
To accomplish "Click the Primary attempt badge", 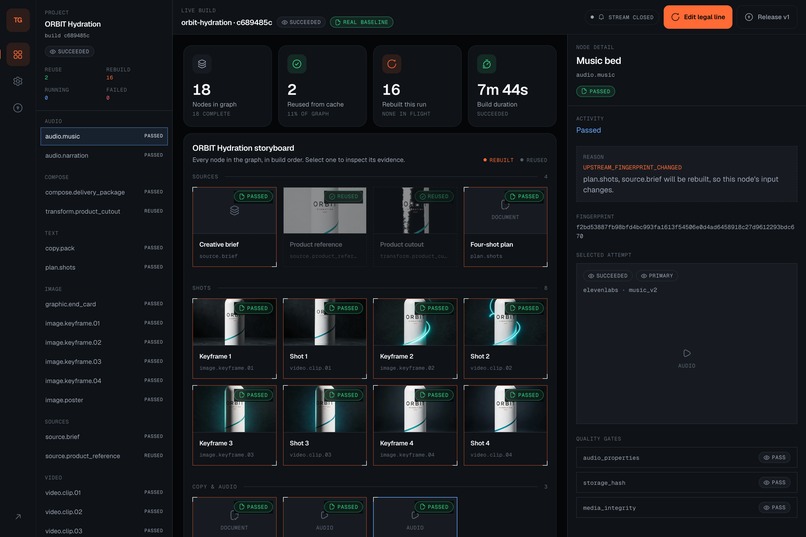I will [x=657, y=276].
